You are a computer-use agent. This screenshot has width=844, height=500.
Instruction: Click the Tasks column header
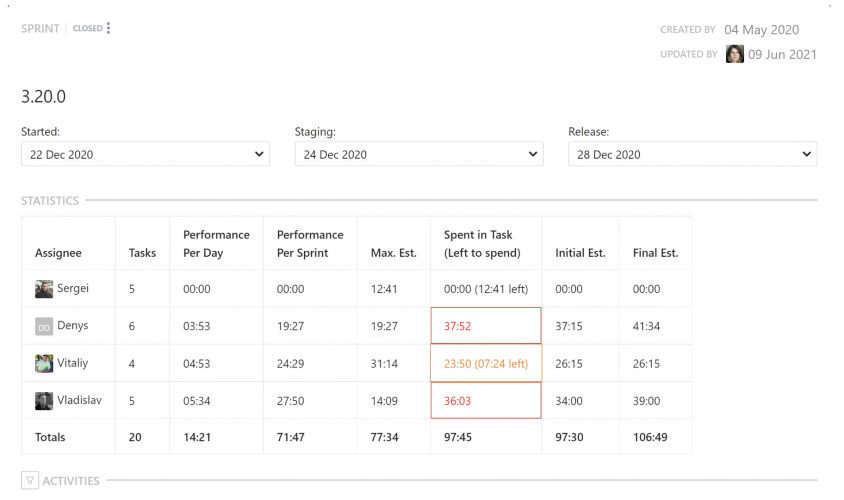pyautogui.click(x=142, y=253)
